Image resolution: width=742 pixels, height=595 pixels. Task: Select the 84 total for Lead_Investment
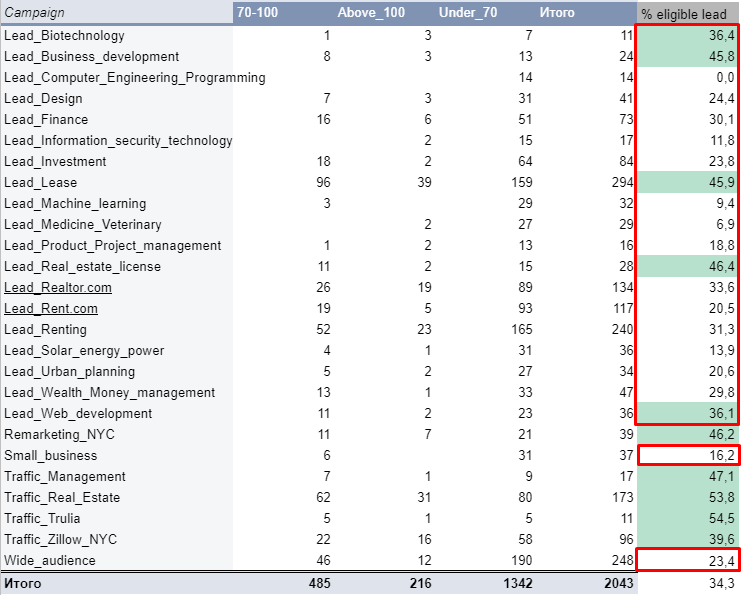click(587, 161)
